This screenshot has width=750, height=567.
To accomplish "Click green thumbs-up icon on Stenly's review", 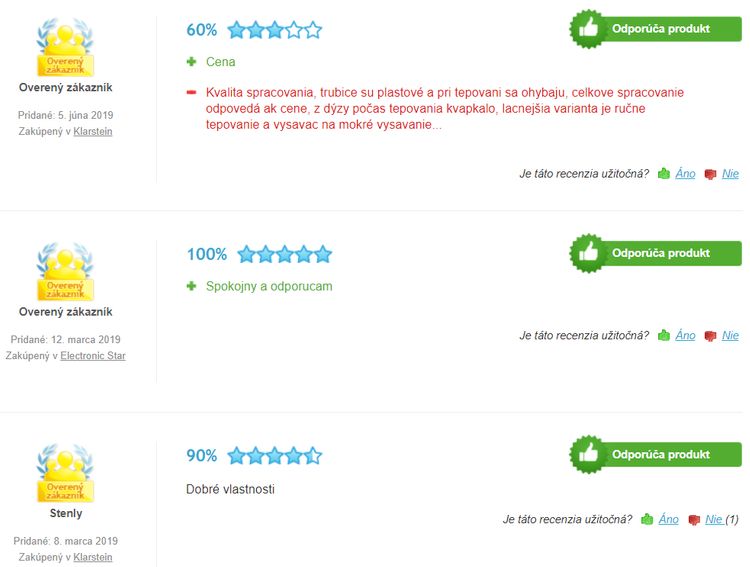I will tap(647, 519).
